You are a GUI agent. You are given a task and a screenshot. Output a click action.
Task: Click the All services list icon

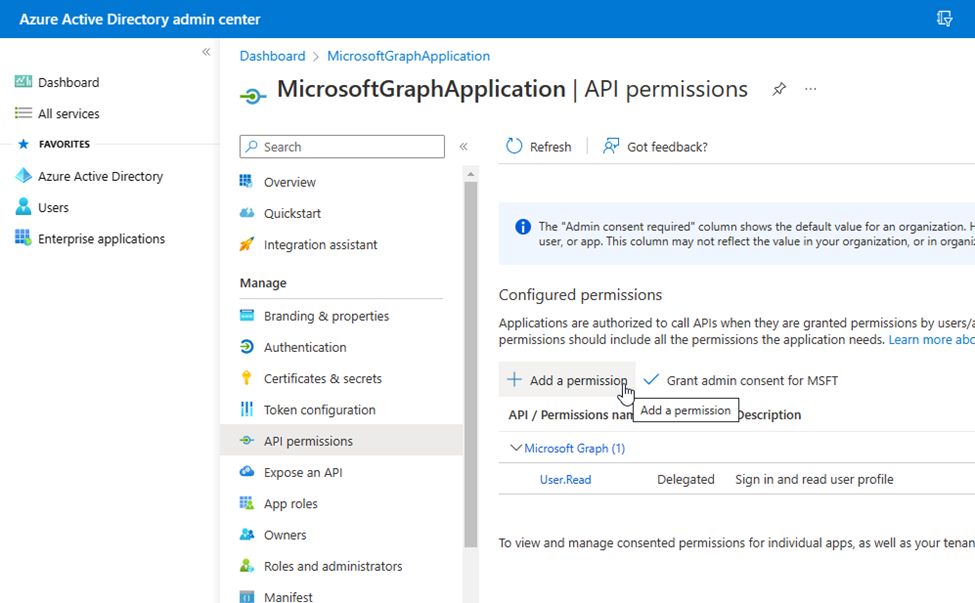point(23,113)
